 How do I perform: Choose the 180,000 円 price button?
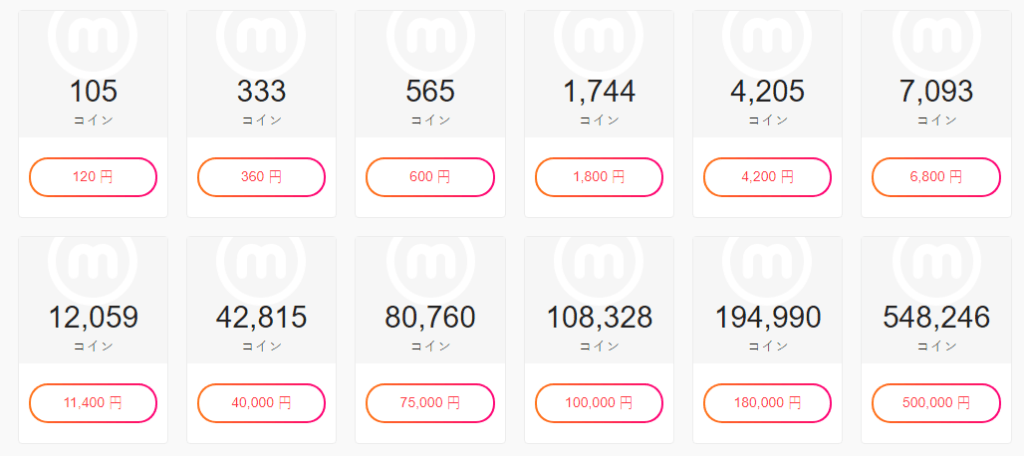tap(767, 403)
